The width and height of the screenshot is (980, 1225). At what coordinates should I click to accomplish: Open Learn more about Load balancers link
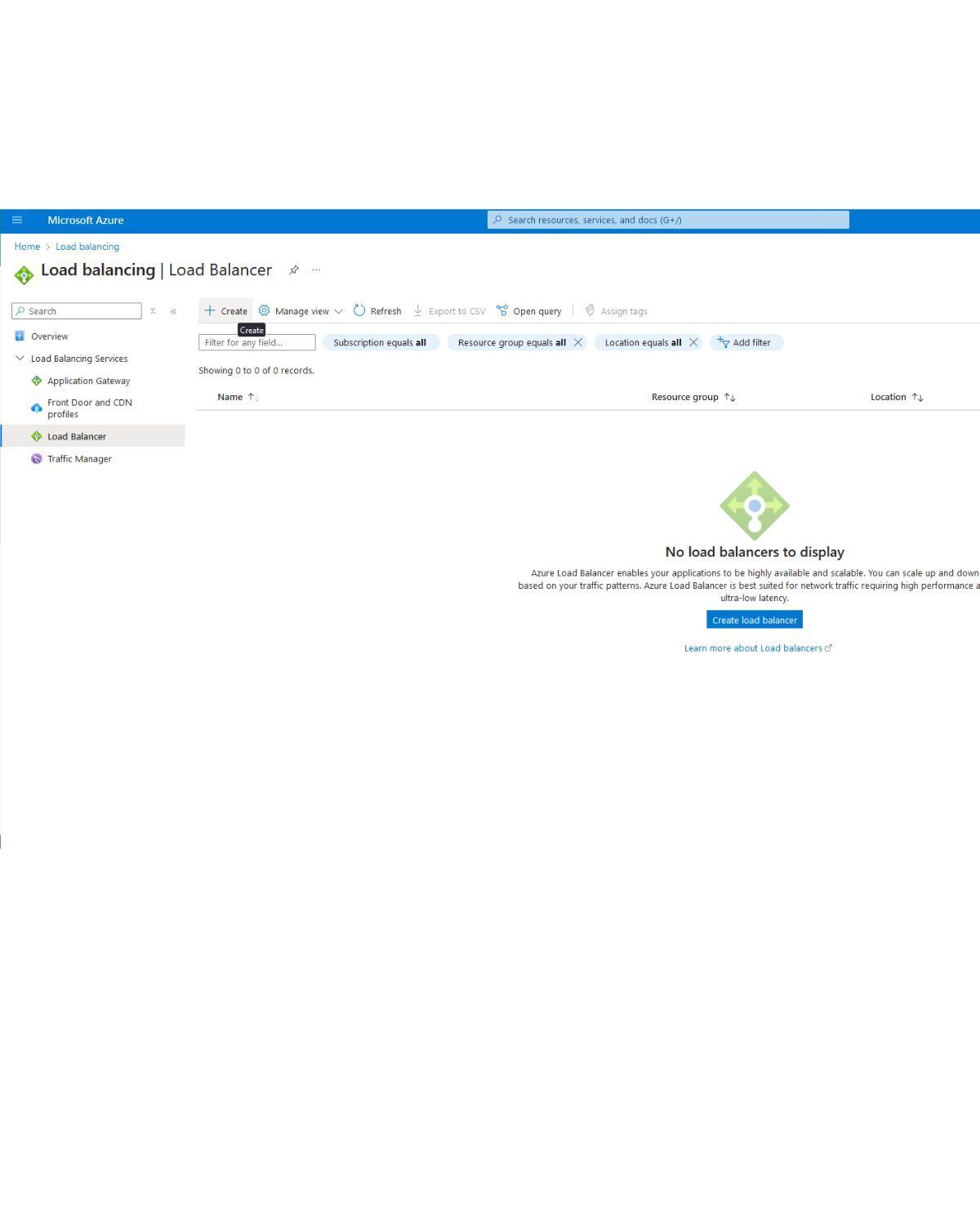coord(758,648)
